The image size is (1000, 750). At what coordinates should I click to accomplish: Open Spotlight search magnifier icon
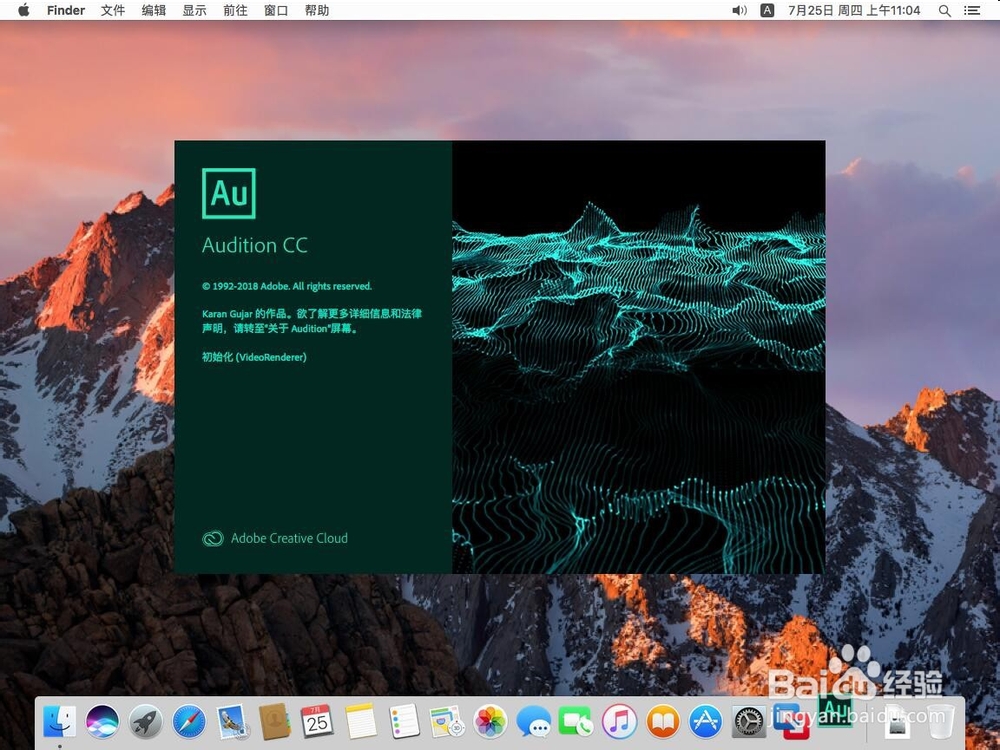945,10
